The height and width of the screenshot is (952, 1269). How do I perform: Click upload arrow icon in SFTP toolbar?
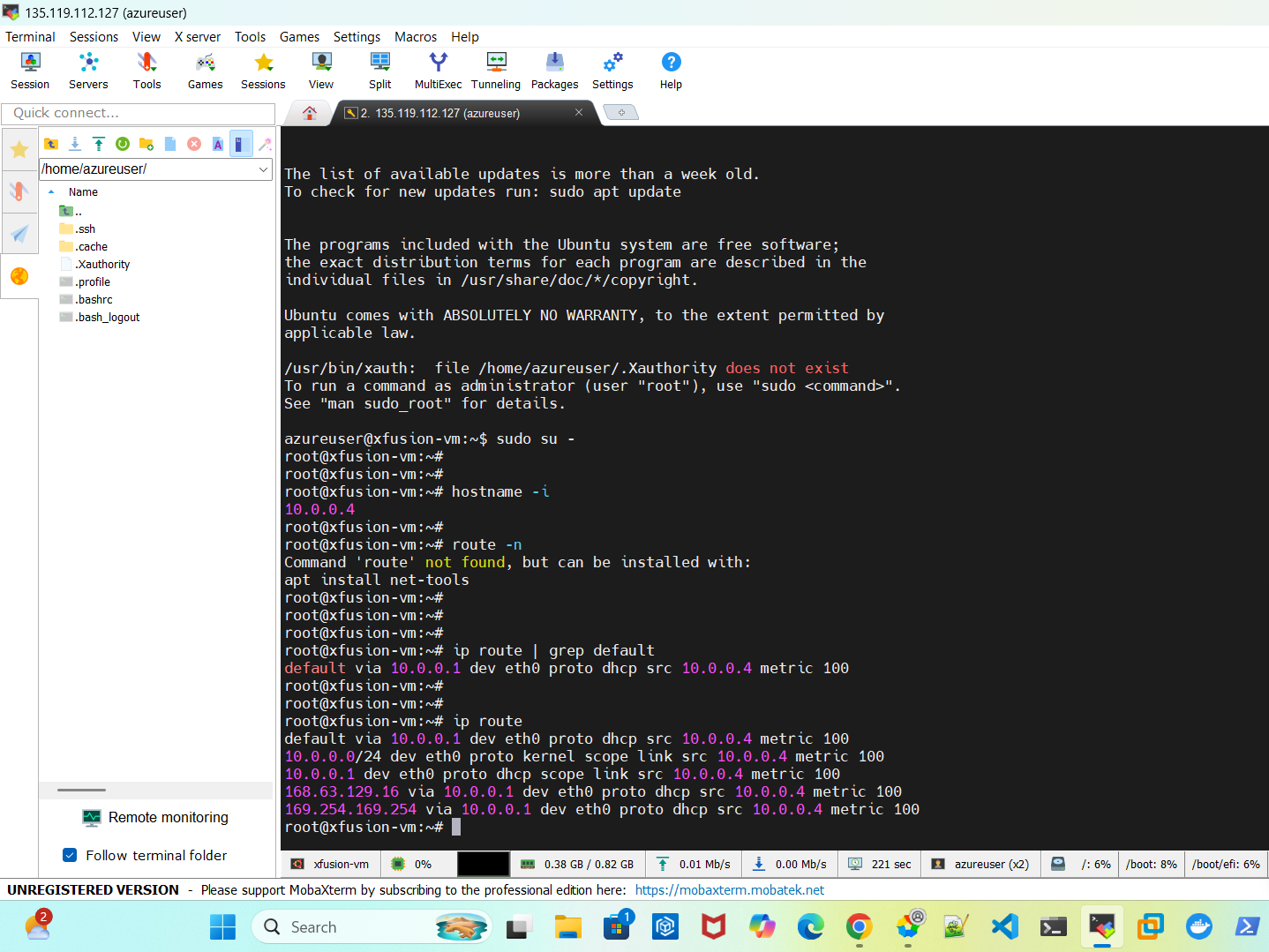point(99,144)
